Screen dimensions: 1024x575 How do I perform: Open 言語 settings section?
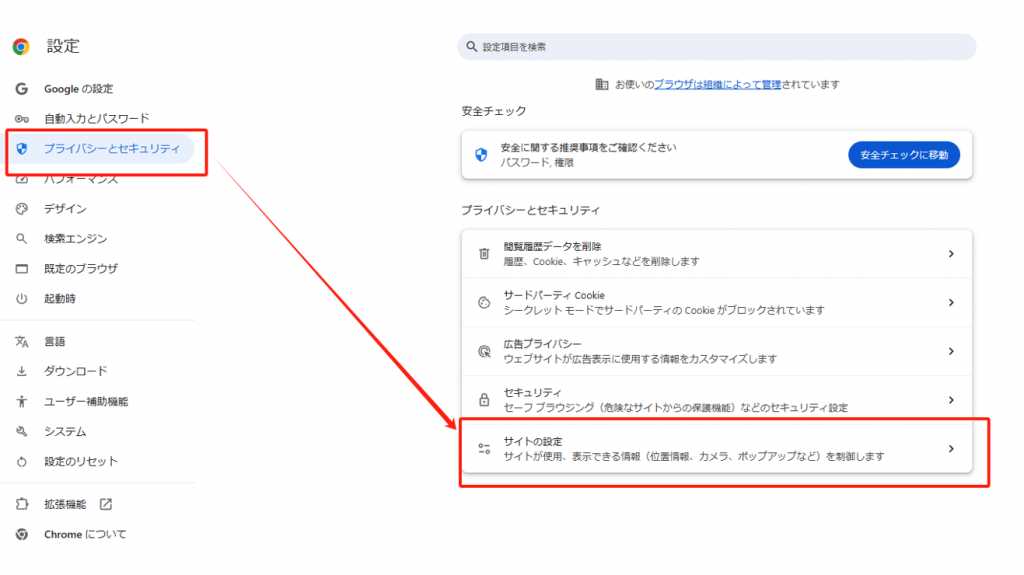54,342
